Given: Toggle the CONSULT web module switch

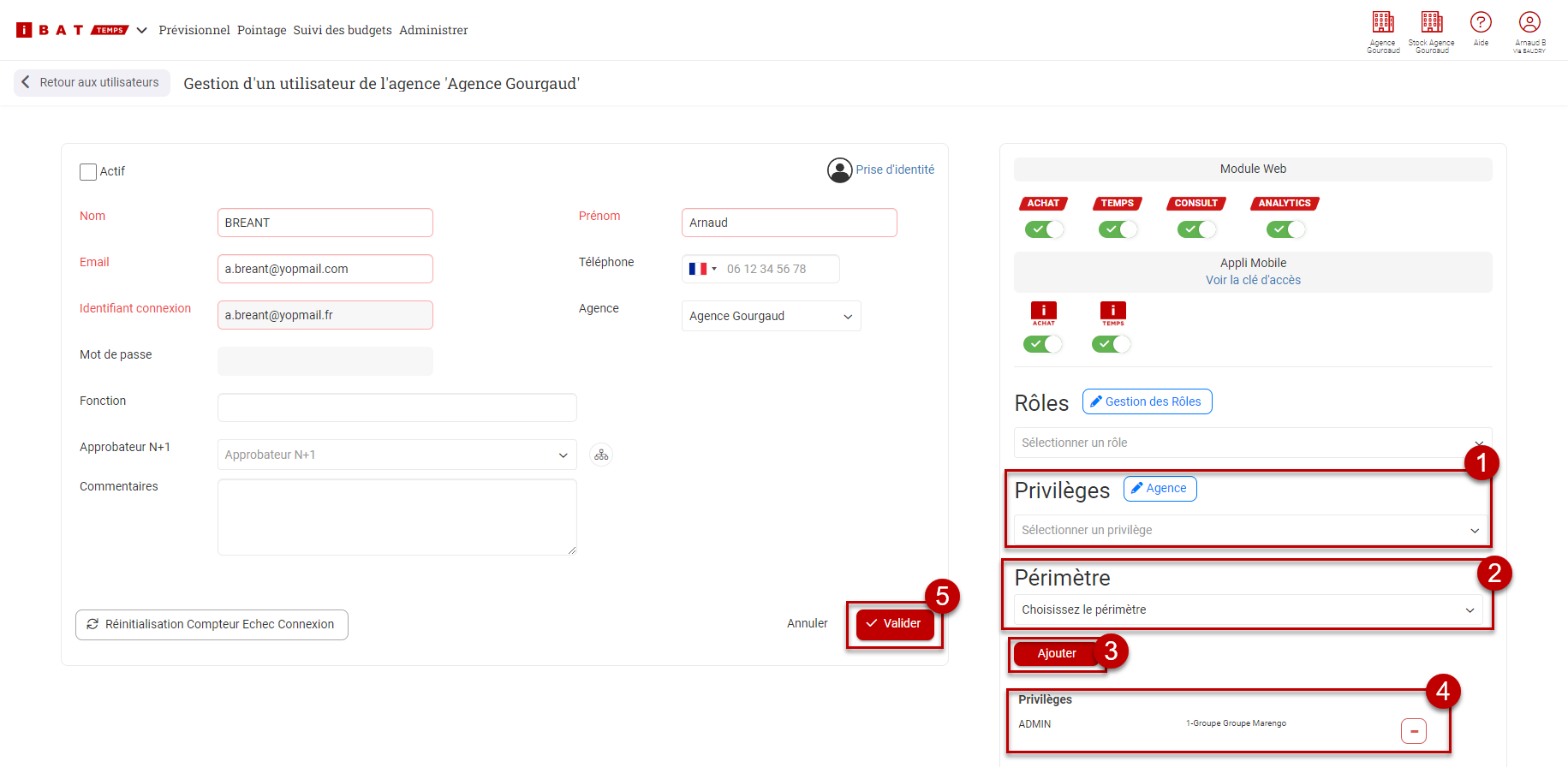Looking at the screenshot, I should 1195,229.
